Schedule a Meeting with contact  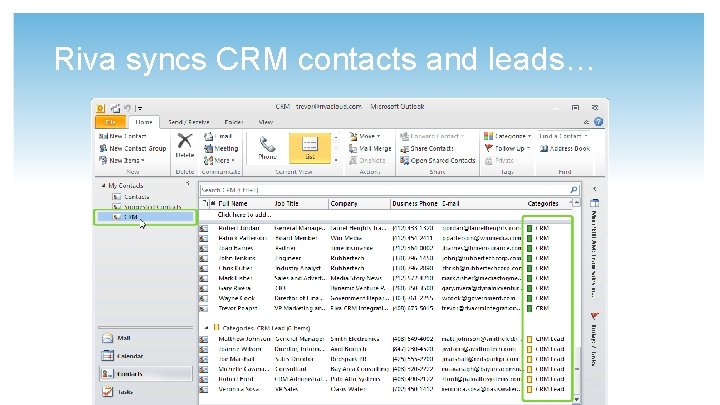tap(221, 148)
